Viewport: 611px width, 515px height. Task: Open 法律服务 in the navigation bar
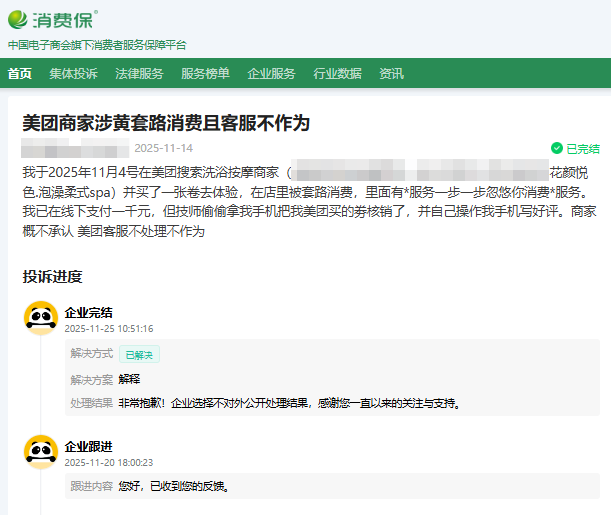click(x=139, y=73)
